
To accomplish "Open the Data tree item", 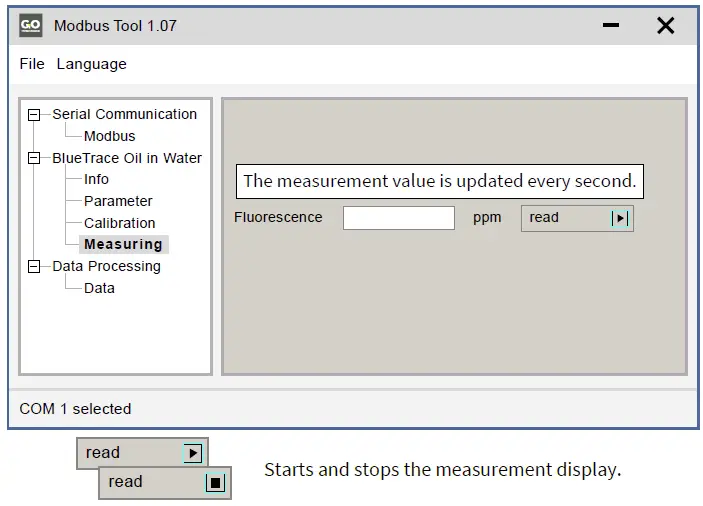I will [100, 288].
